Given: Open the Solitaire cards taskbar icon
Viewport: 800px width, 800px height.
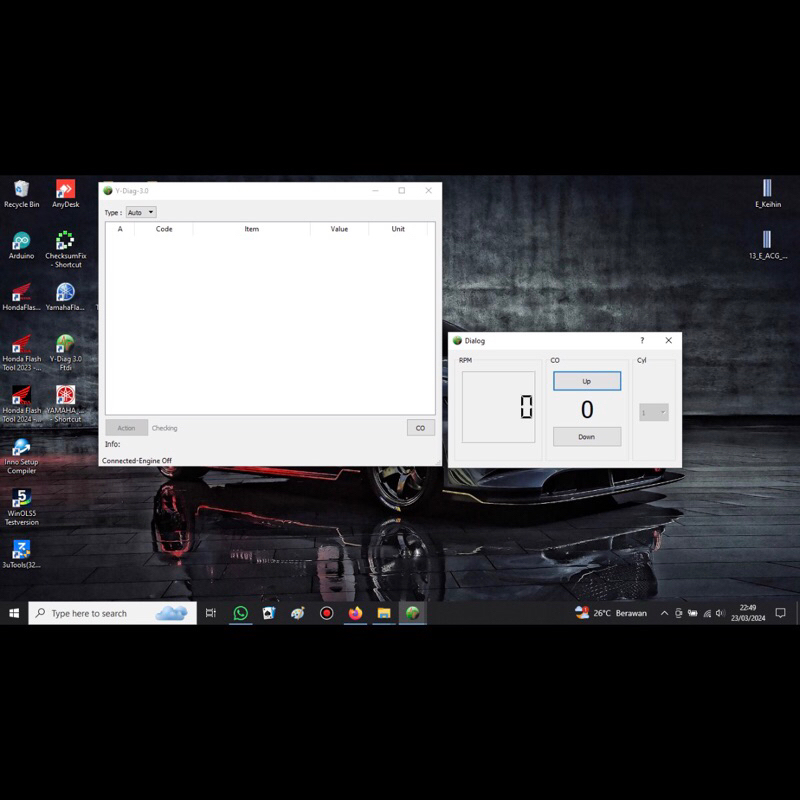Looking at the screenshot, I should (269, 613).
